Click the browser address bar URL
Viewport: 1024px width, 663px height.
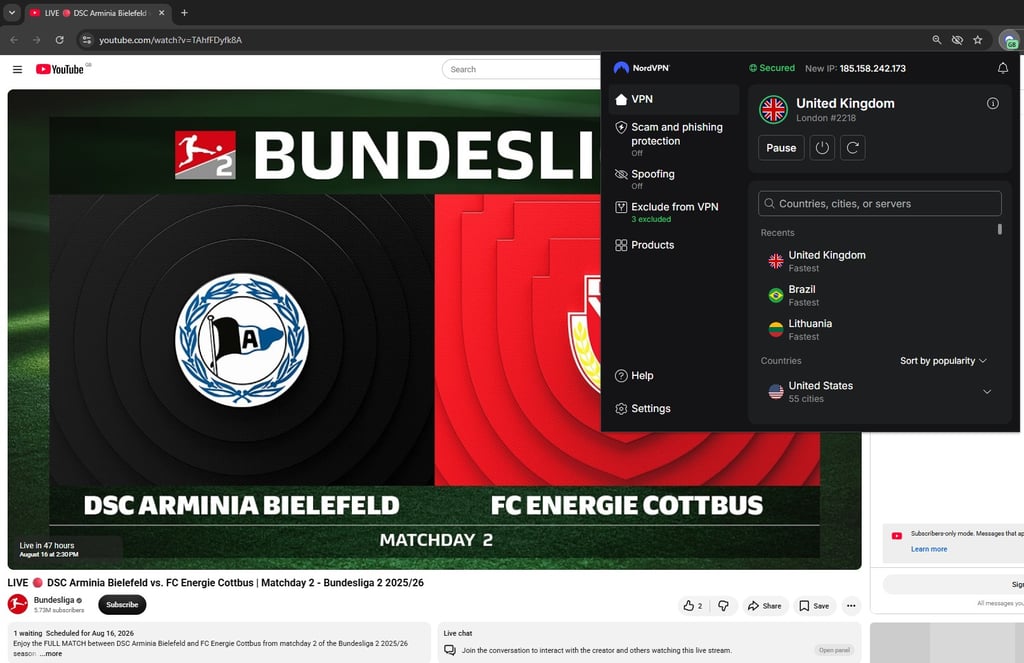point(170,40)
